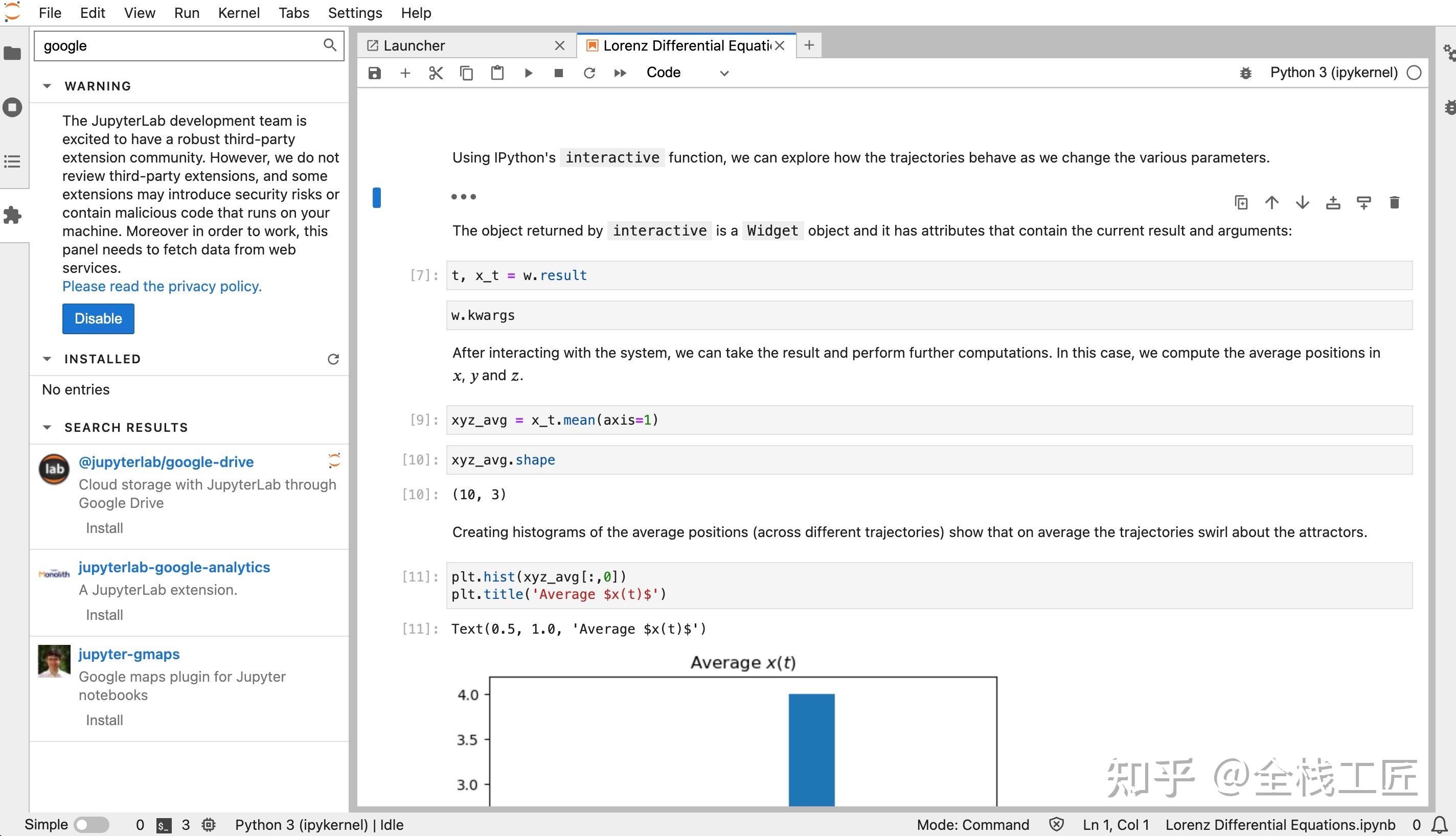Open the privacy policy link
Viewport: 1456px width, 836px height.
click(162, 286)
